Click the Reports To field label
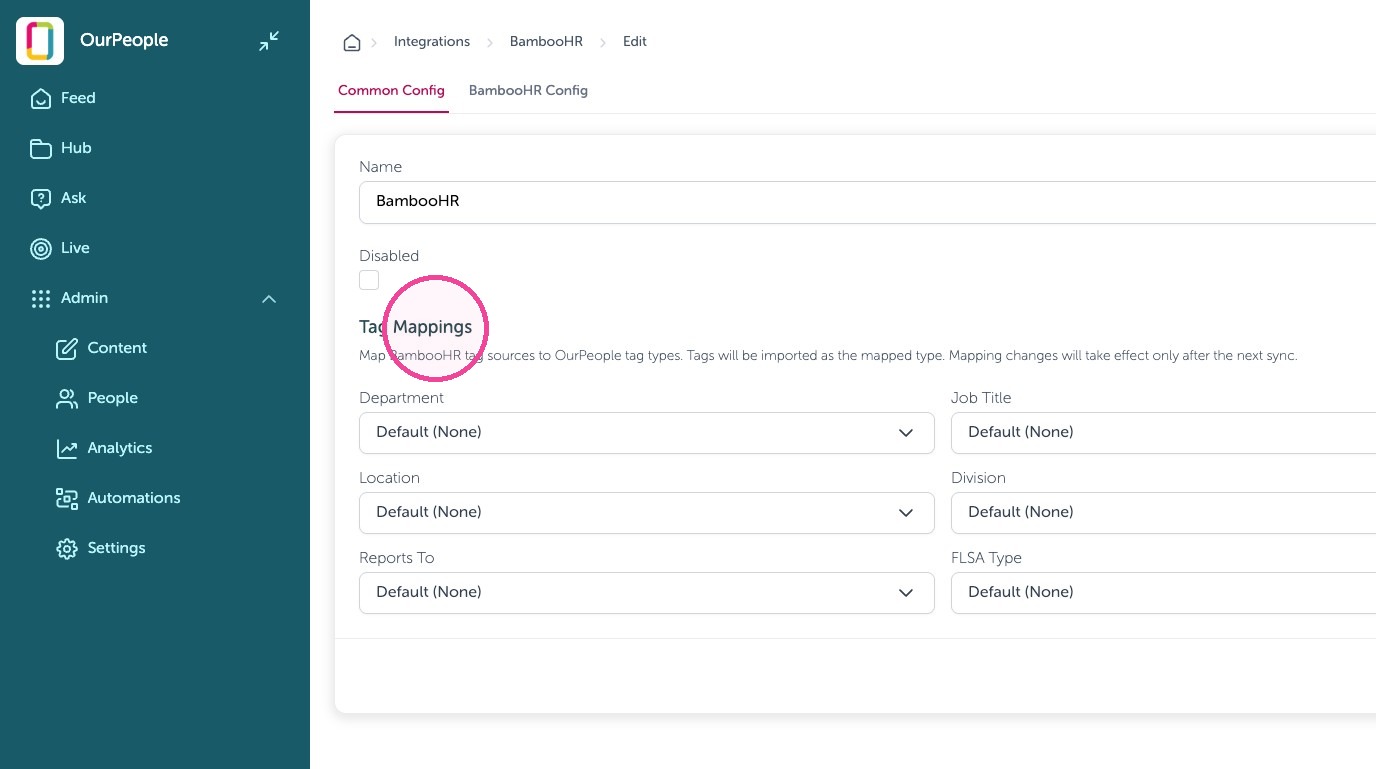 click(x=397, y=558)
